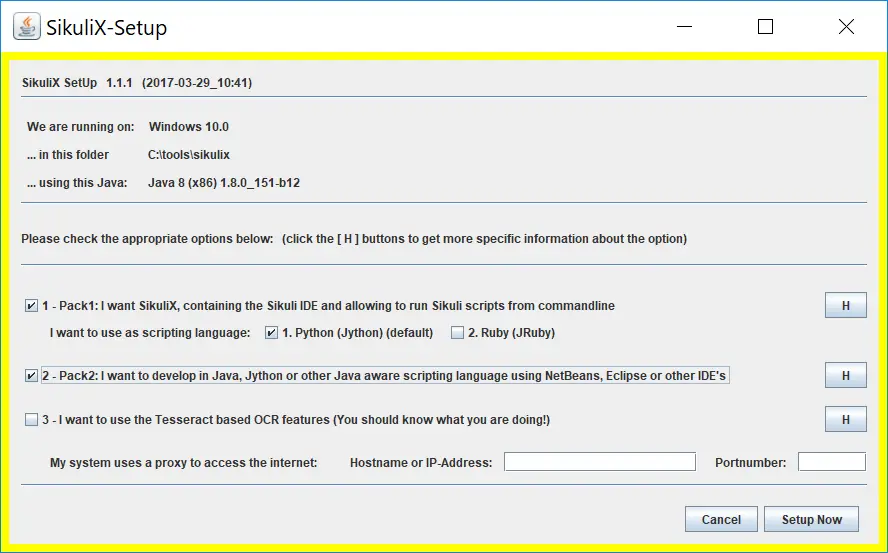The image size is (888, 553).
Task: Open help for Pack1 option via H button
Action: [x=846, y=305]
